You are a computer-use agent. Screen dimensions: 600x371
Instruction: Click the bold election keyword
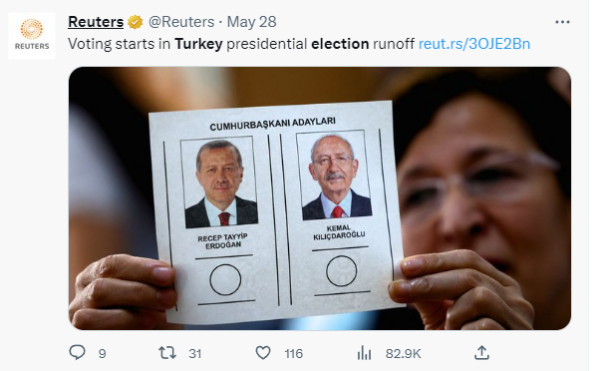pos(340,44)
